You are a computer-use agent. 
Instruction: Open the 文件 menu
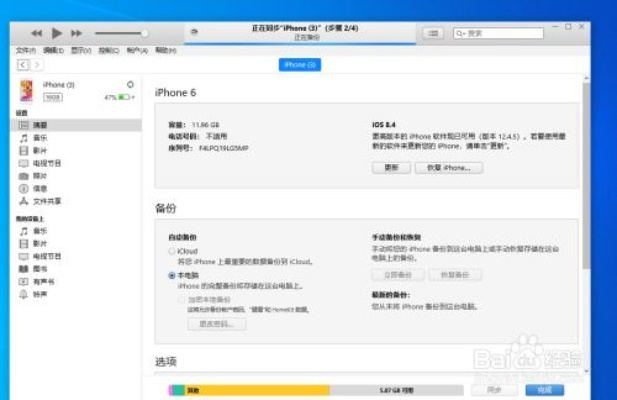(26, 50)
